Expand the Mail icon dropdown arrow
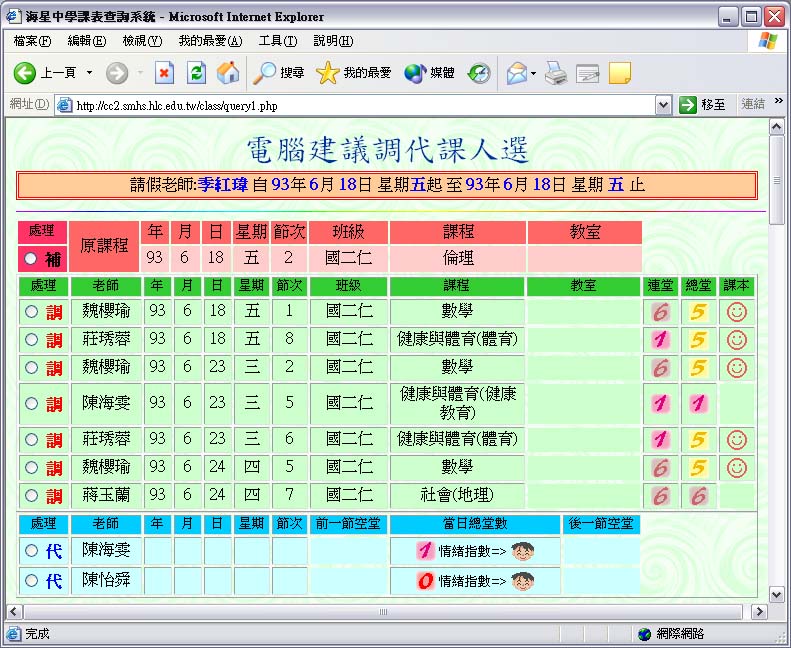The image size is (791, 648). 533,73
